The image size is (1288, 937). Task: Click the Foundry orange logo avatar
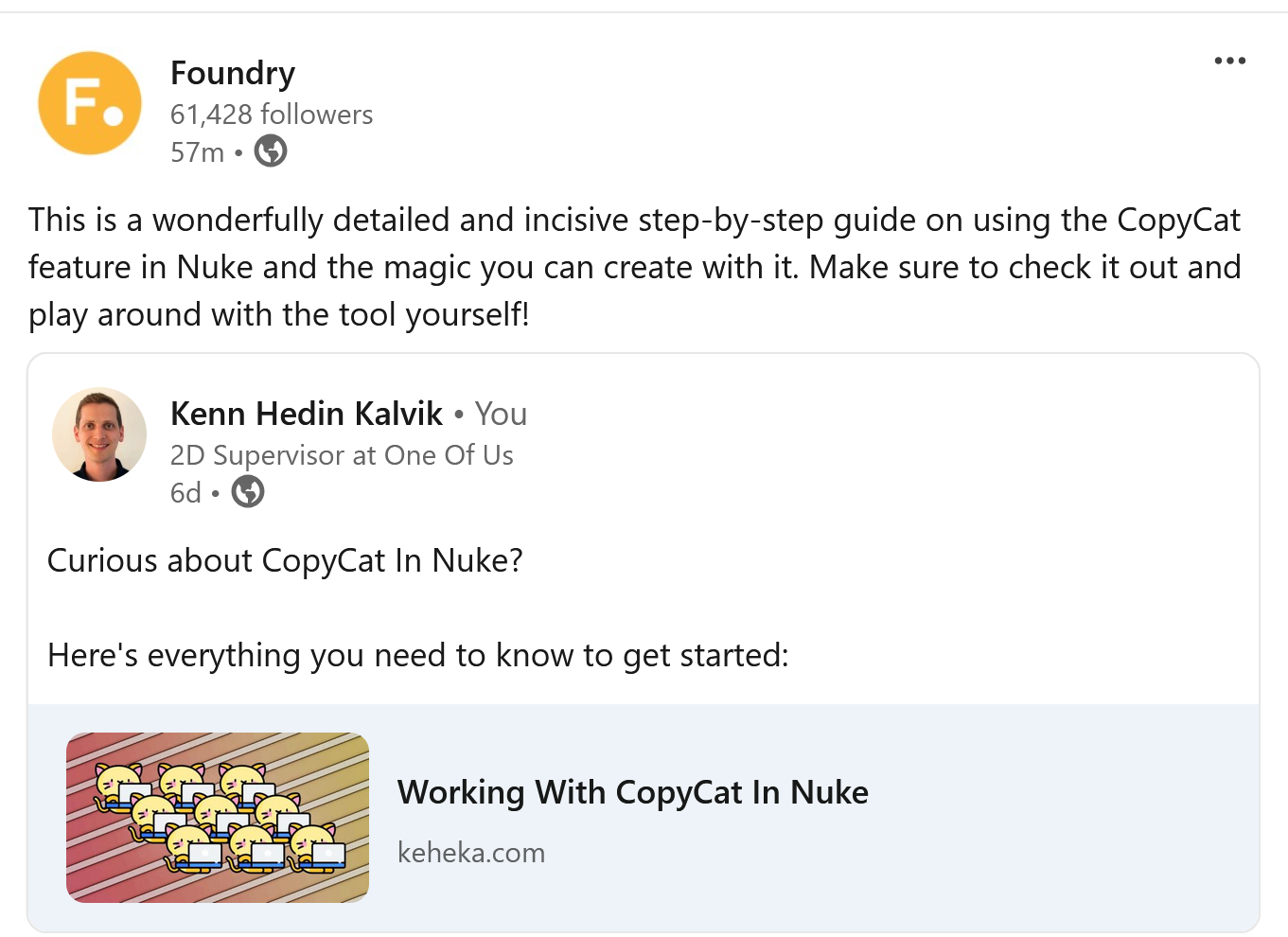tap(90, 103)
